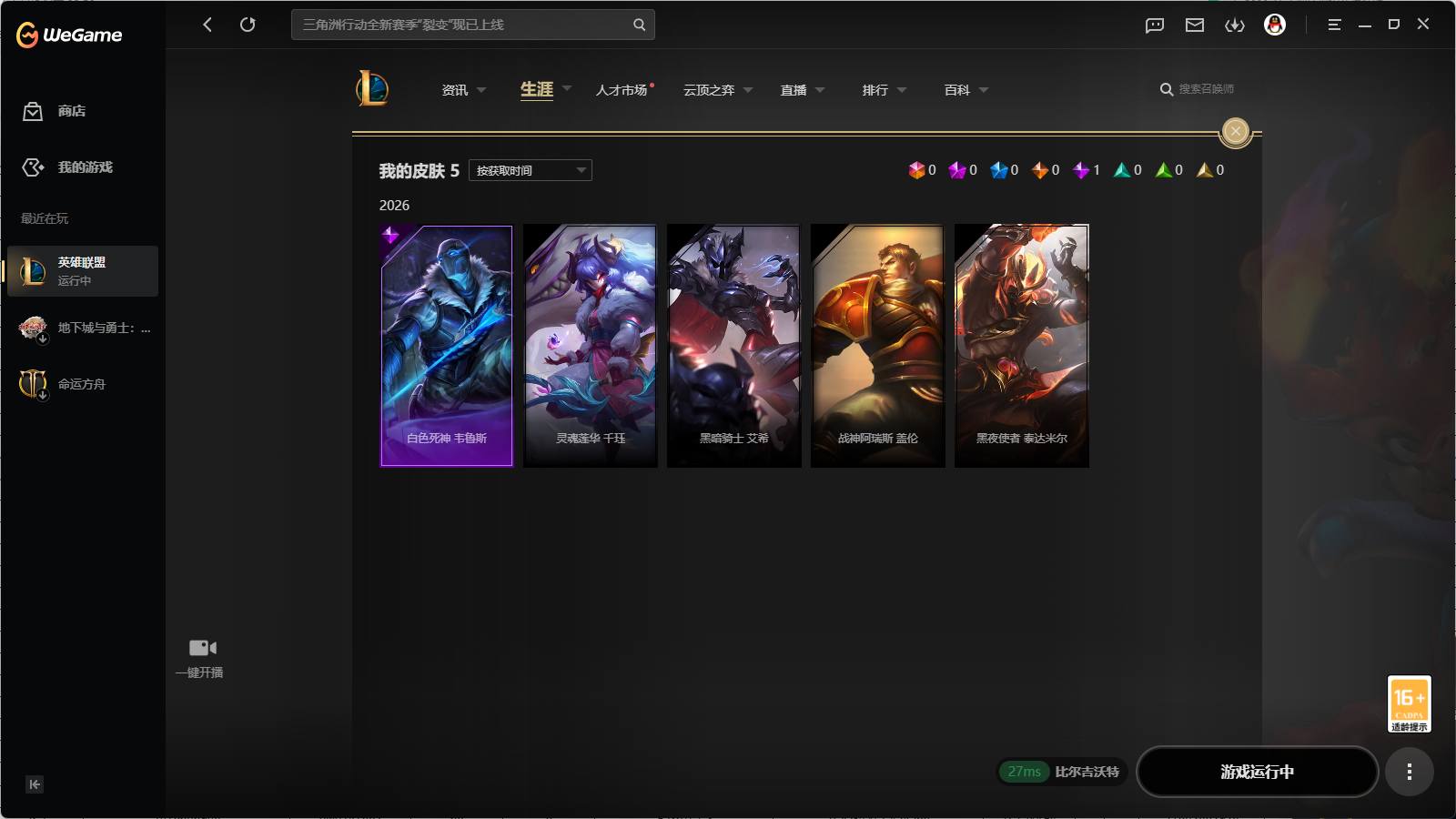Open the WeGame hamburger main menu
This screenshot has width=1456, height=819.
tap(1334, 25)
